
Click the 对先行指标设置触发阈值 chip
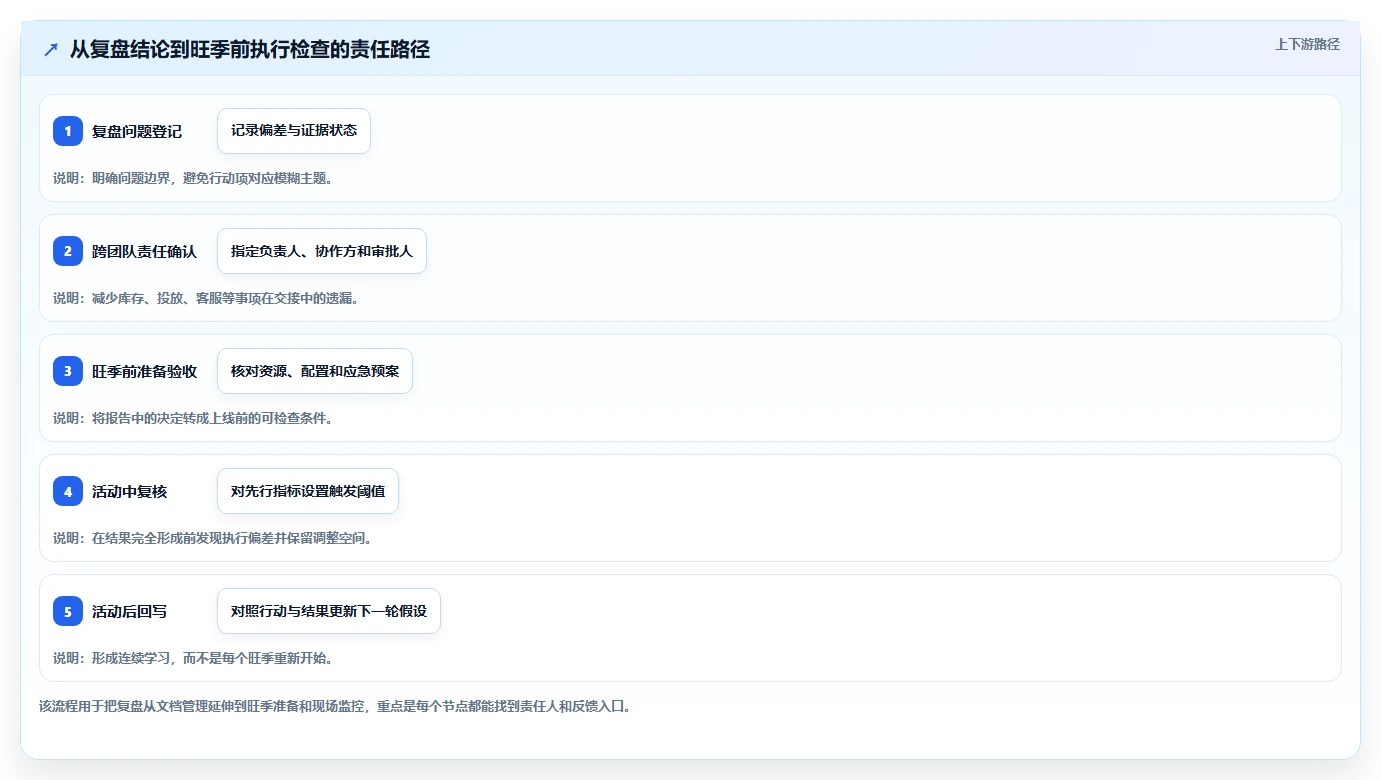(x=308, y=491)
